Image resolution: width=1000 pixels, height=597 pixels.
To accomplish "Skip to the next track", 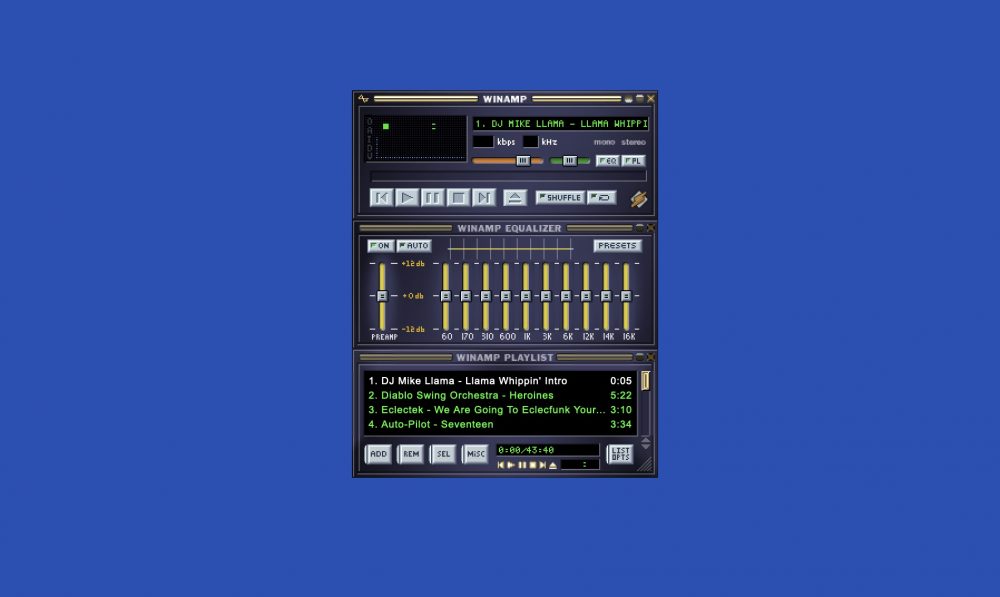I will (x=484, y=198).
